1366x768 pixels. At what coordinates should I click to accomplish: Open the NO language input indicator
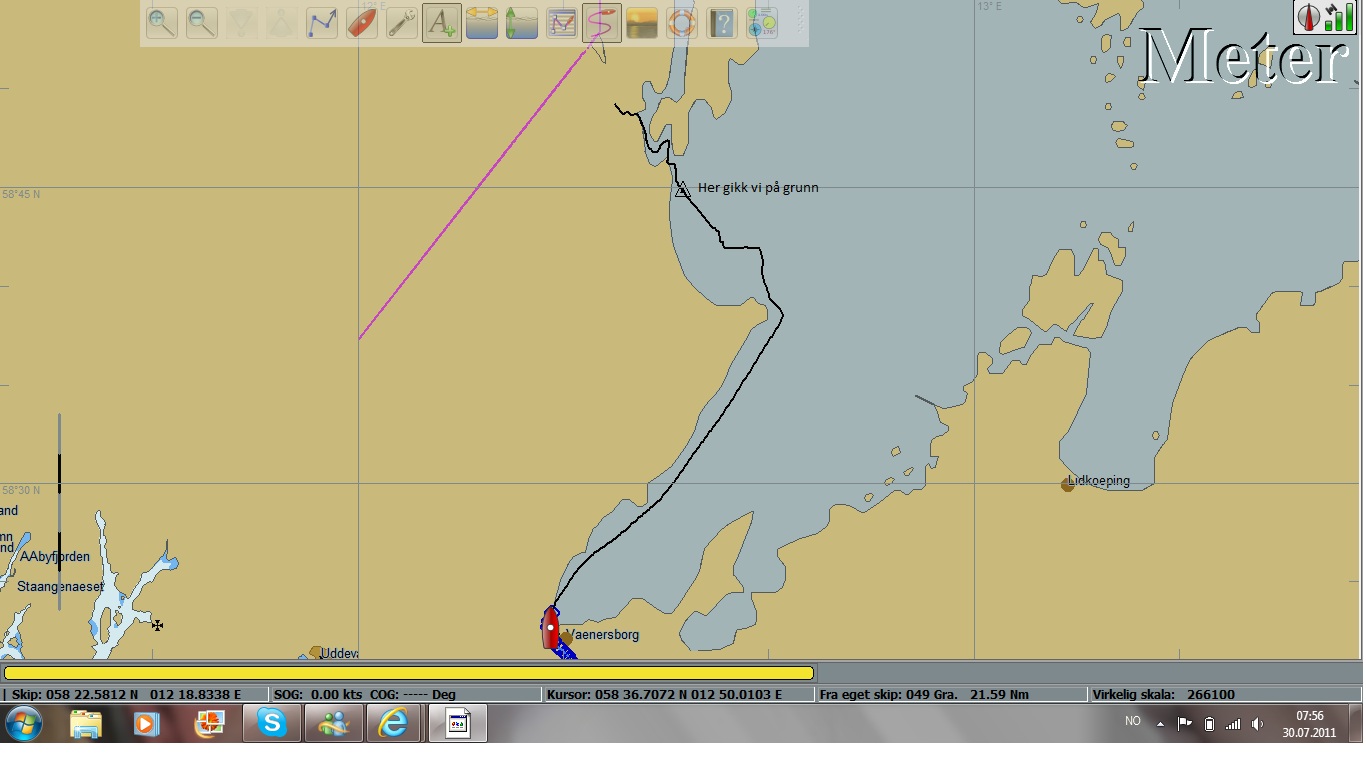(1133, 721)
